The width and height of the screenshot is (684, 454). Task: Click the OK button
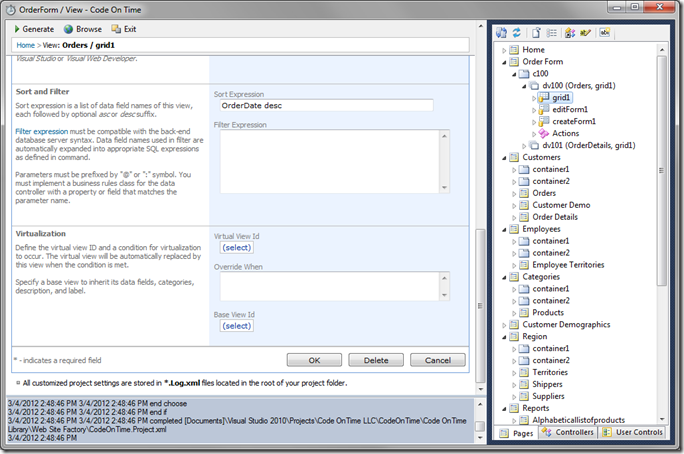pyautogui.click(x=314, y=360)
